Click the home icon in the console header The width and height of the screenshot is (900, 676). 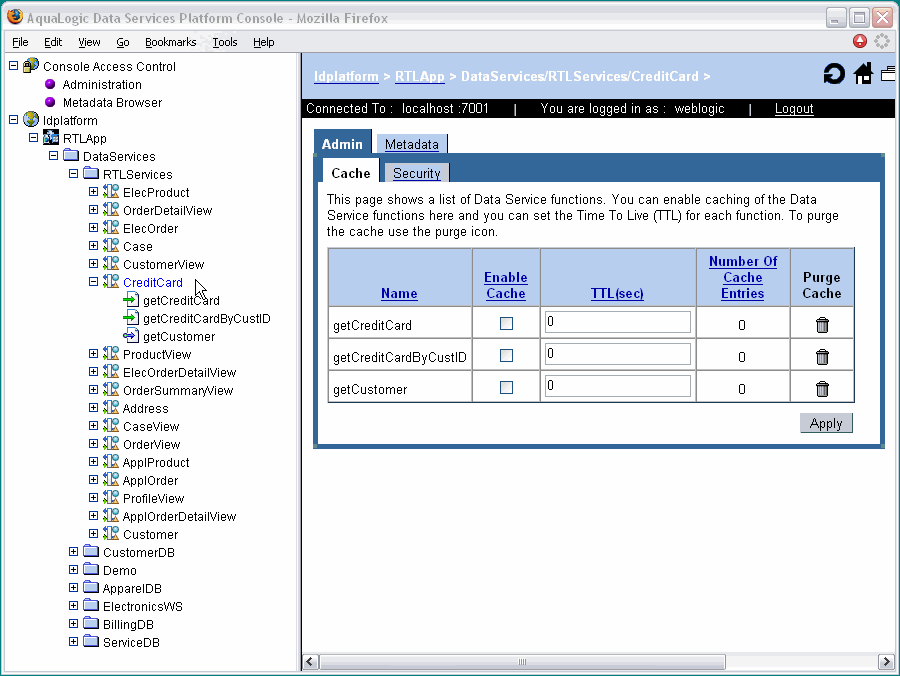863,73
